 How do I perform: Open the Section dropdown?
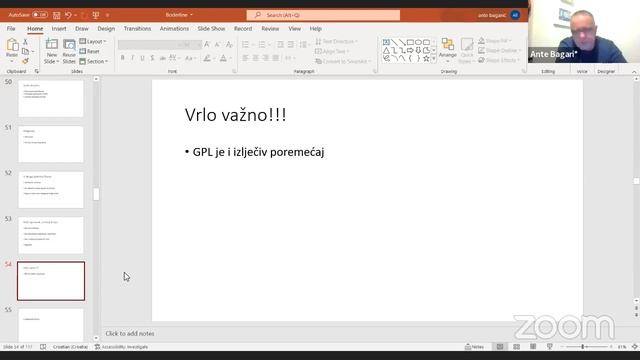tap(94, 61)
